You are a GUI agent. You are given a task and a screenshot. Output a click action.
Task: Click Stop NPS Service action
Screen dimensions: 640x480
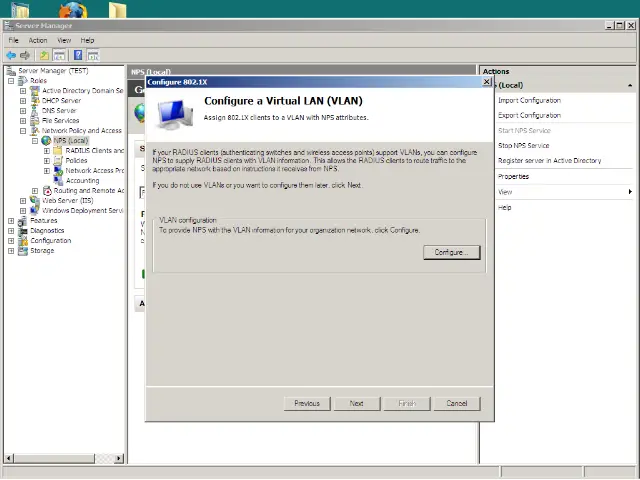coord(524,145)
